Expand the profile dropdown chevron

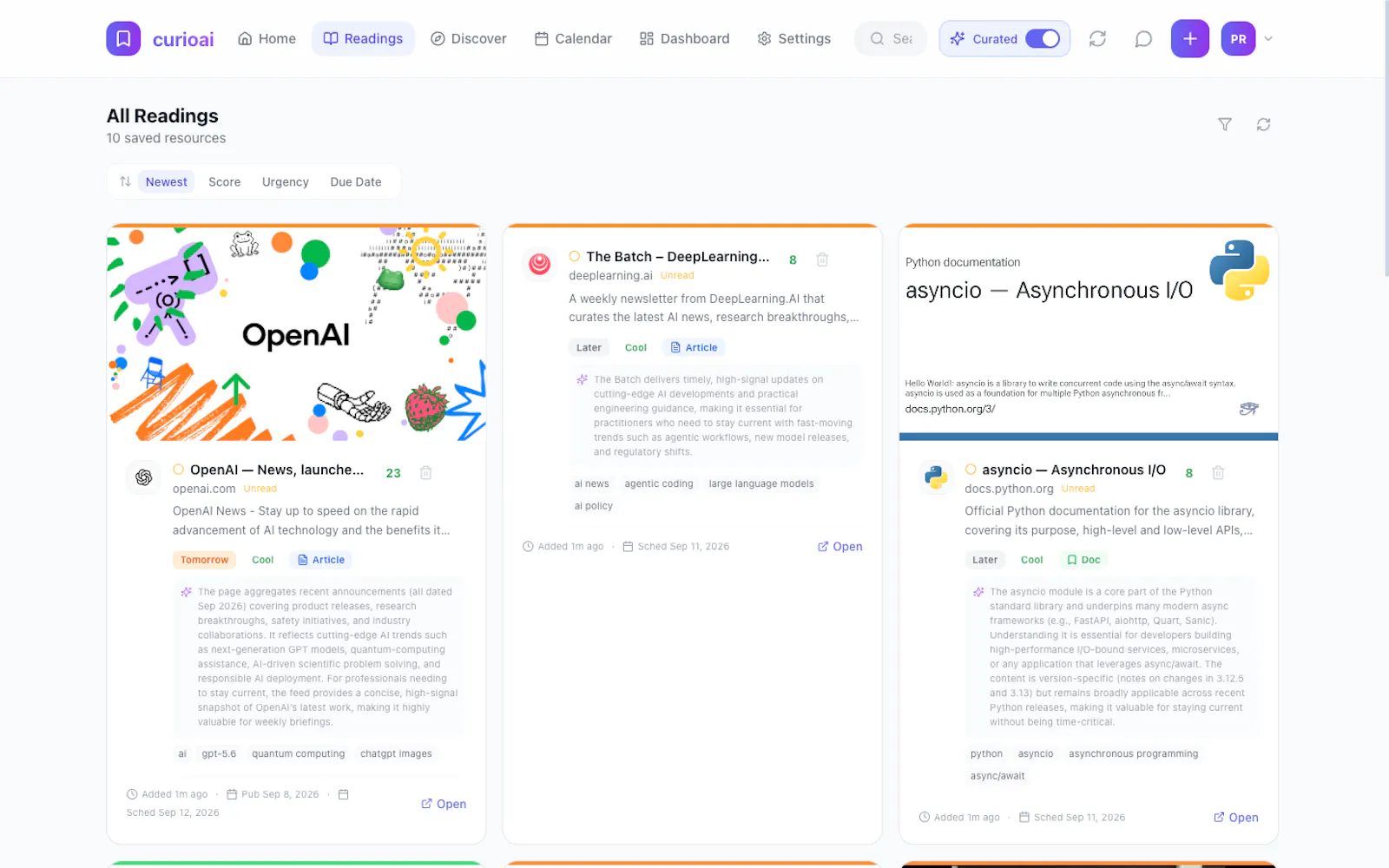coord(1268,38)
